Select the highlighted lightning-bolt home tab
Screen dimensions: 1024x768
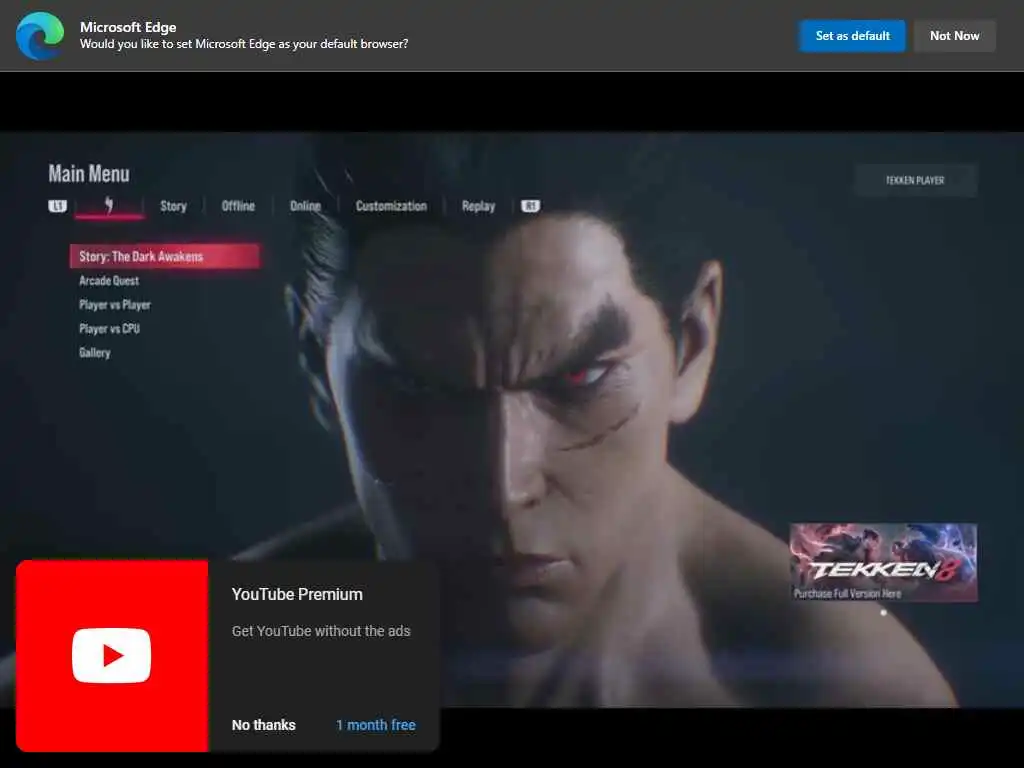coord(109,206)
